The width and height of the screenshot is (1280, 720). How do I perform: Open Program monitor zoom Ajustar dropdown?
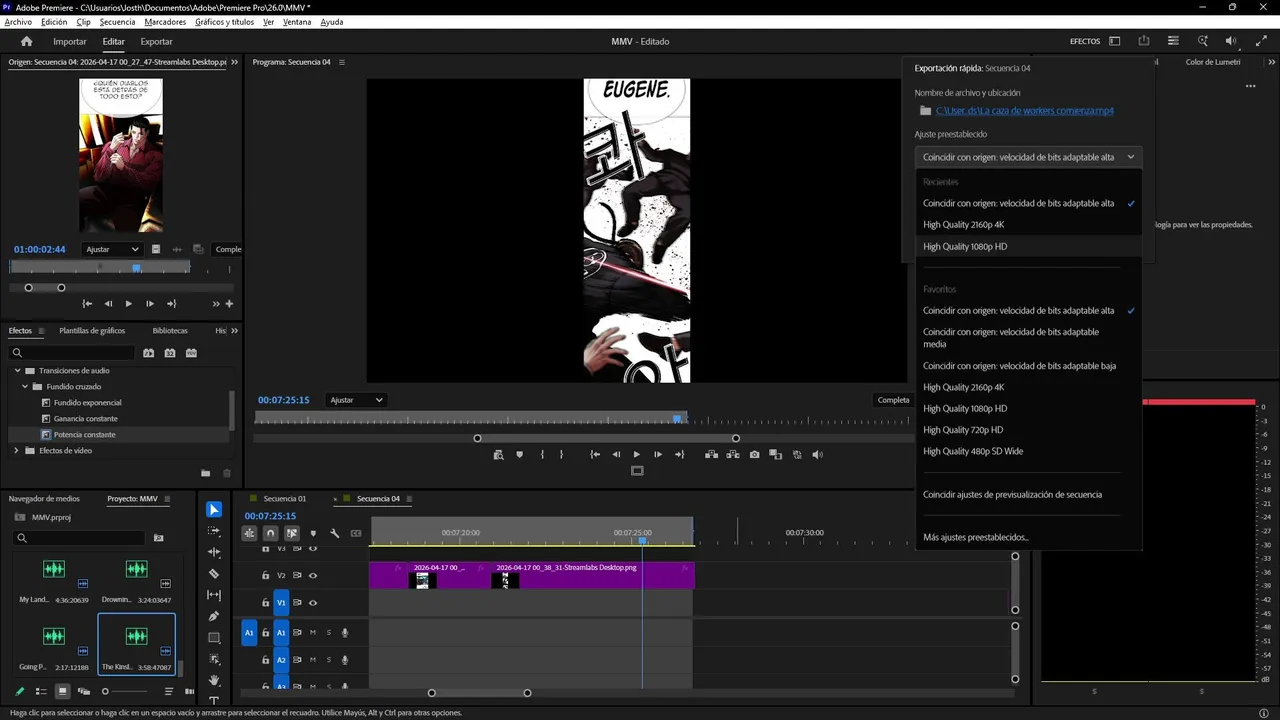click(x=357, y=400)
